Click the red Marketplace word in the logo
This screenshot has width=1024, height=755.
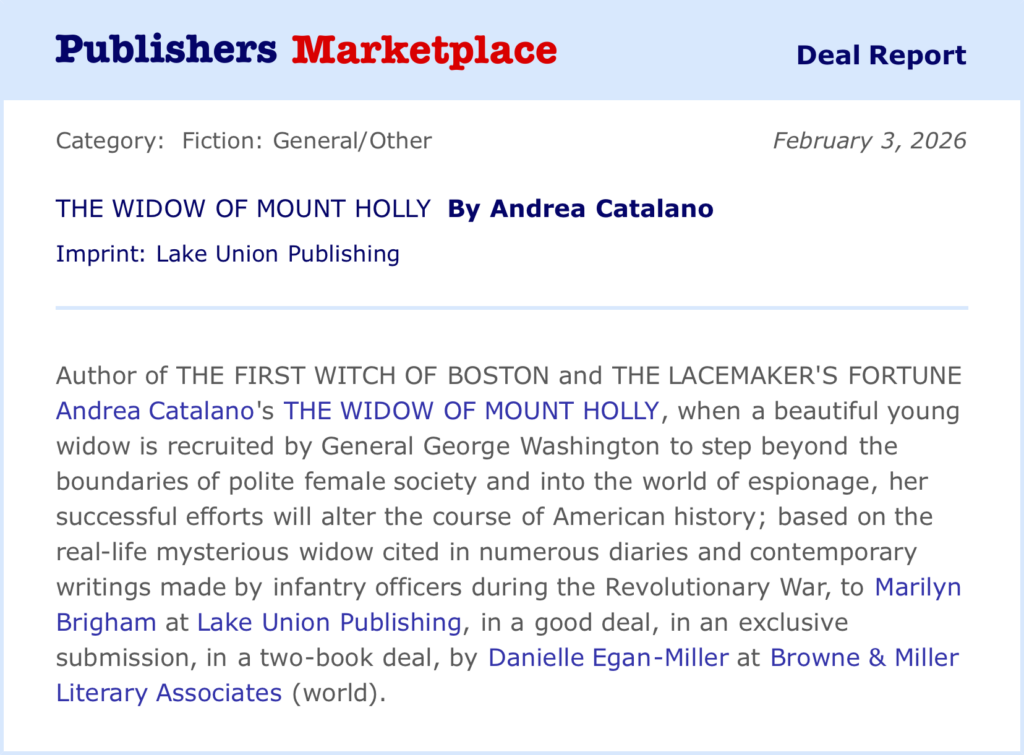click(424, 50)
